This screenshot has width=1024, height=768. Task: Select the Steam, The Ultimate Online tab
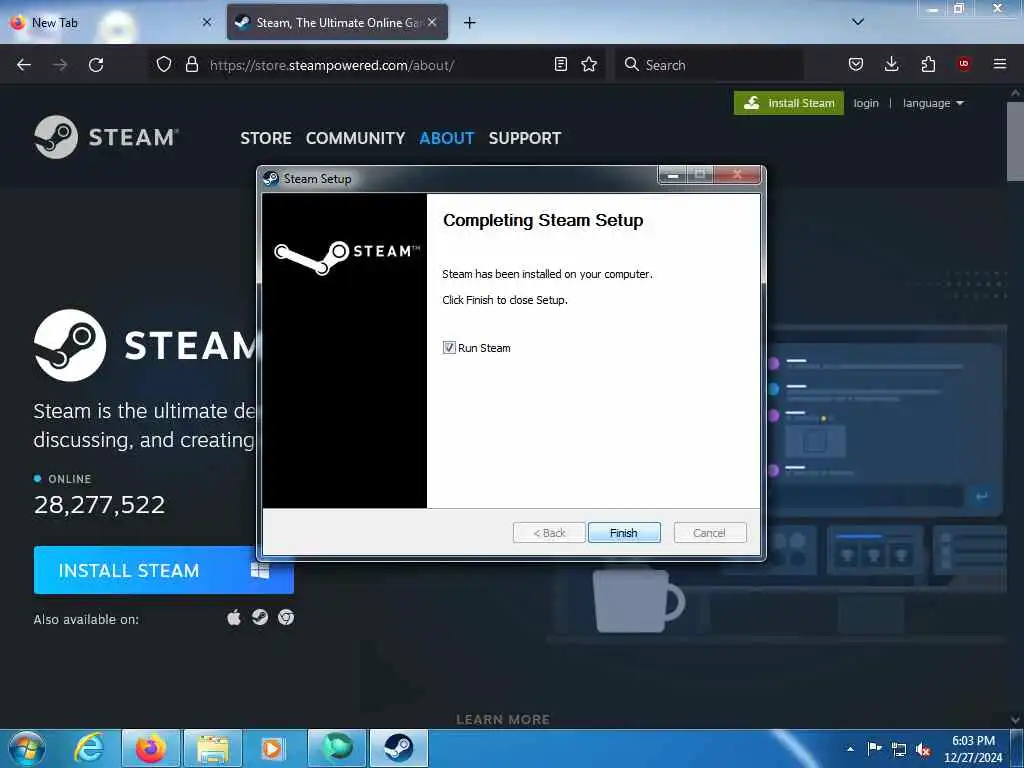[337, 22]
